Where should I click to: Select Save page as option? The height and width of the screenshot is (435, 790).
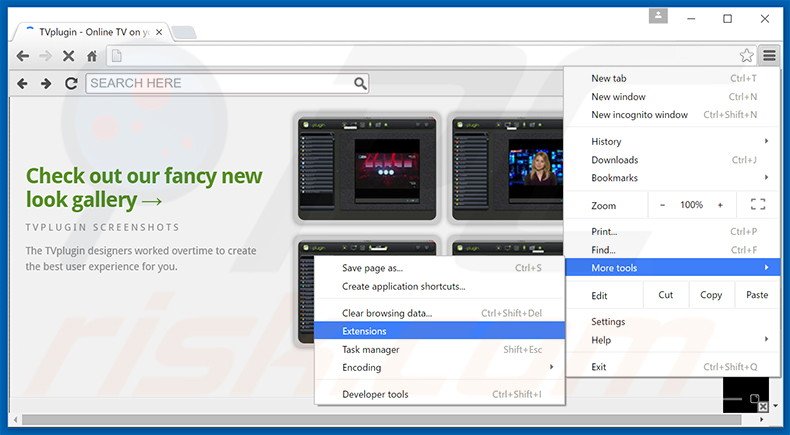tap(440, 268)
